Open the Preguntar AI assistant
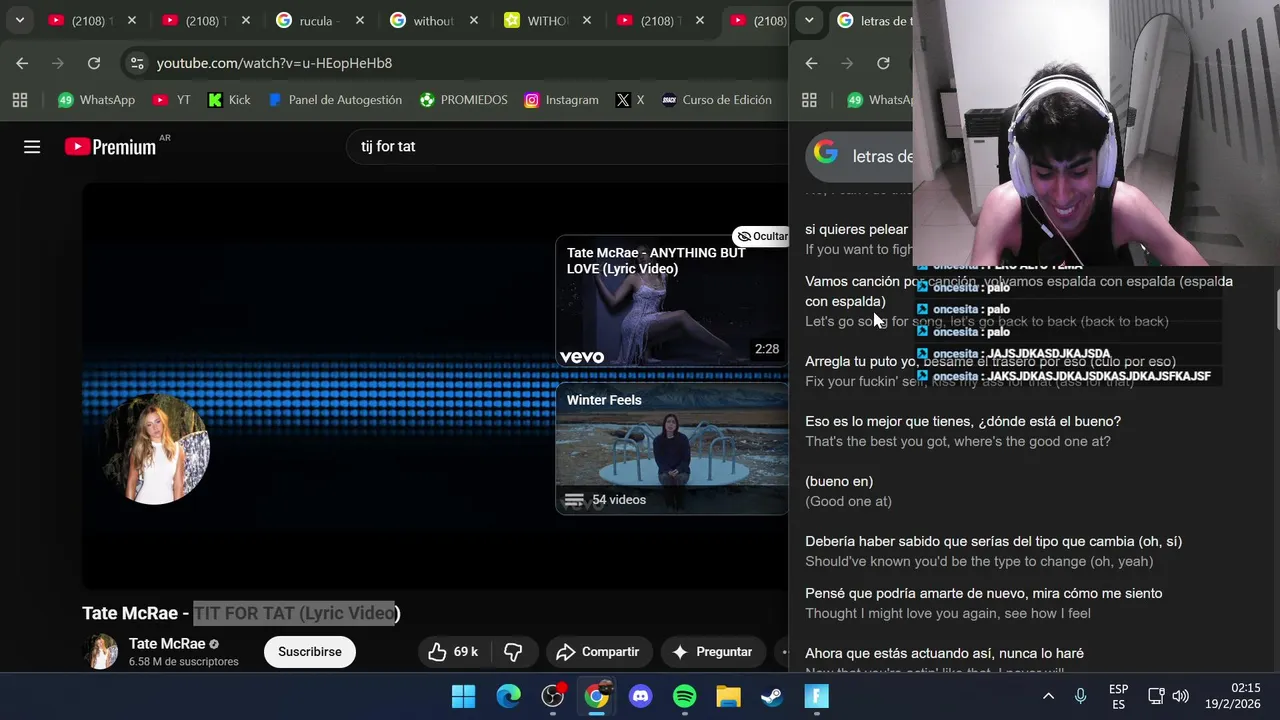 (x=711, y=652)
